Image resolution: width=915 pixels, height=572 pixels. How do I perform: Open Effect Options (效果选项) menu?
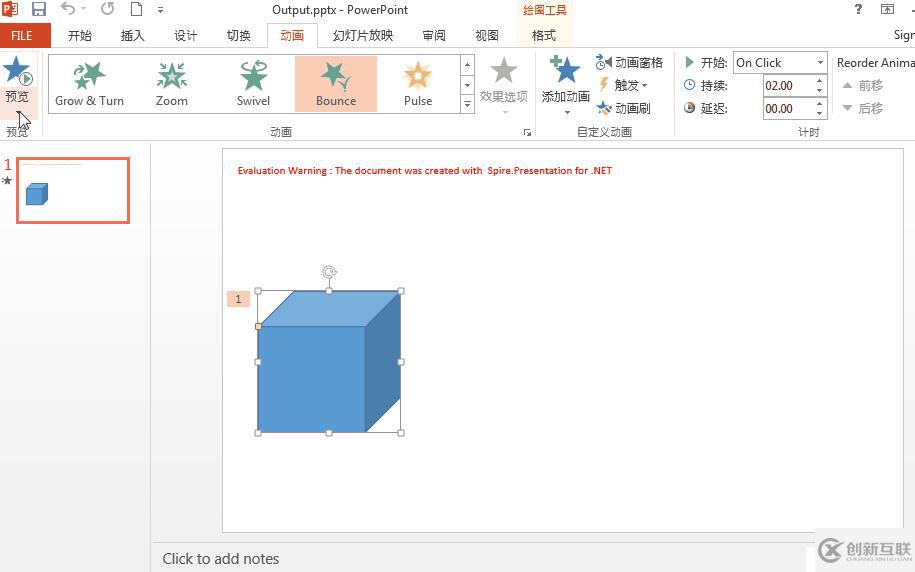click(504, 85)
